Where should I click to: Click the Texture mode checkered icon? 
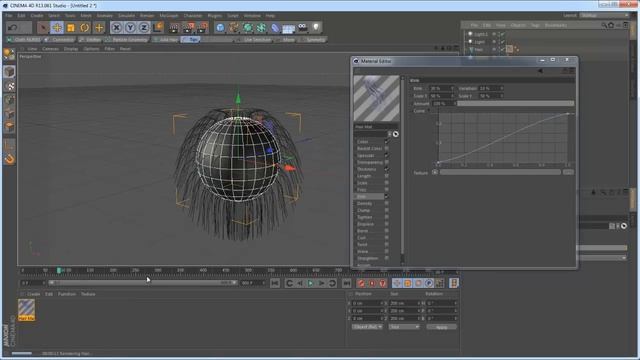10,86
